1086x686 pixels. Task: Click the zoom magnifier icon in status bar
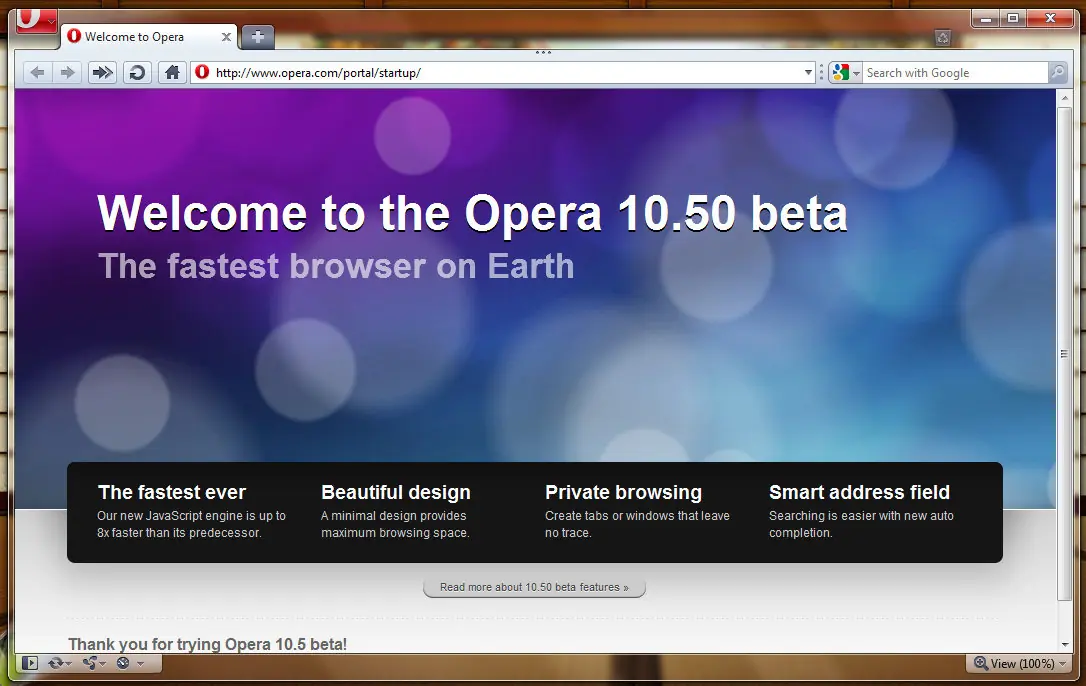tap(981, 663)
